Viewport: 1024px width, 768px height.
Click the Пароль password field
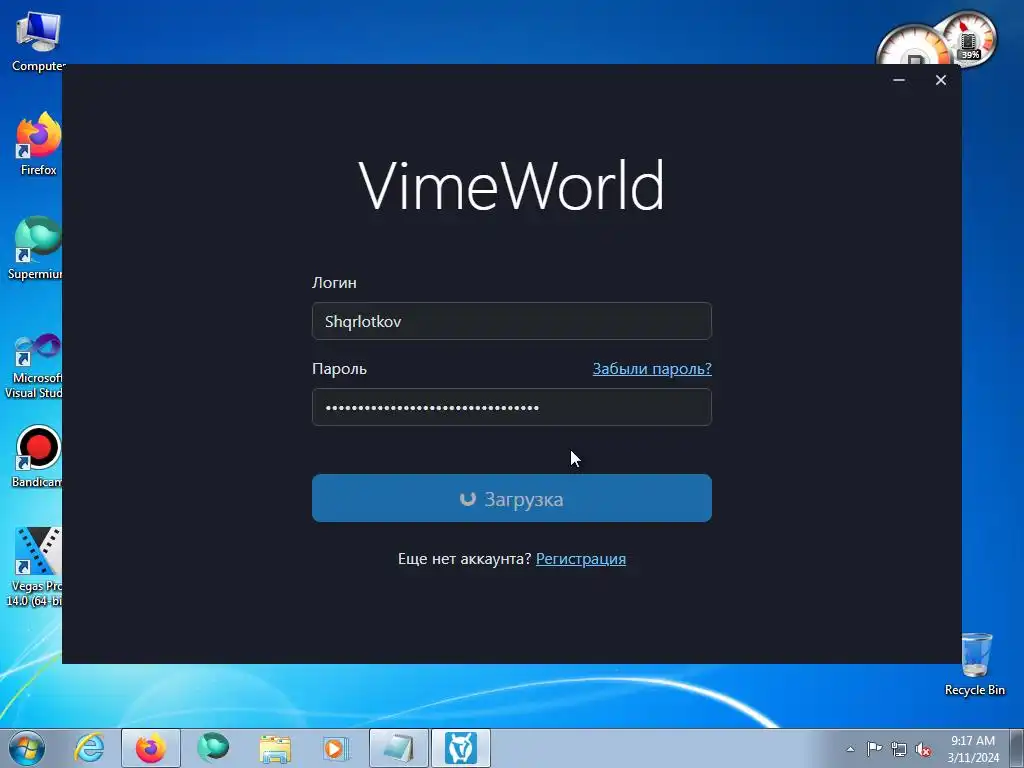tap(511, 407)
